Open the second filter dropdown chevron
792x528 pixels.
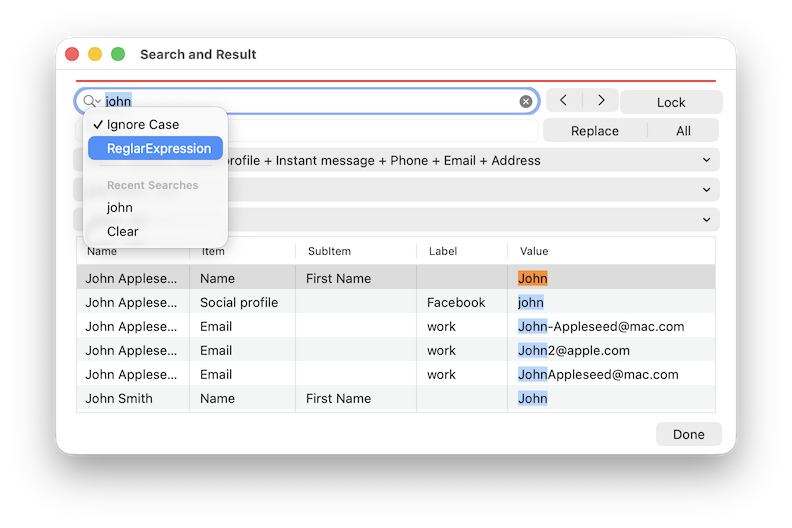(706, 190)
